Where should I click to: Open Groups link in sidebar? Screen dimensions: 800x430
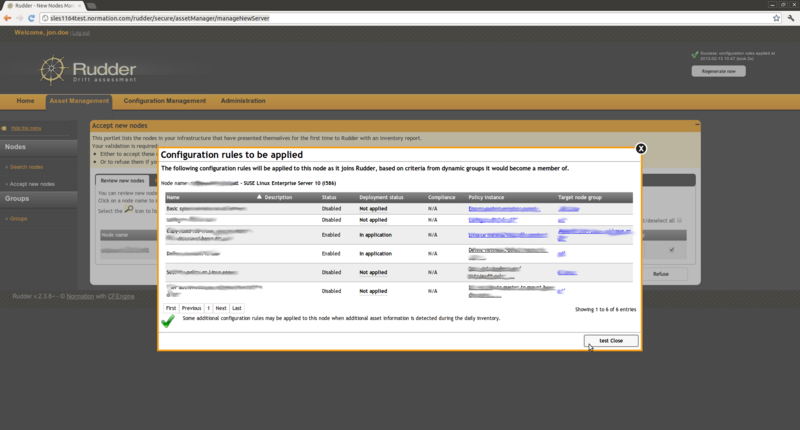pyautogui.click(x=18, y=219)
